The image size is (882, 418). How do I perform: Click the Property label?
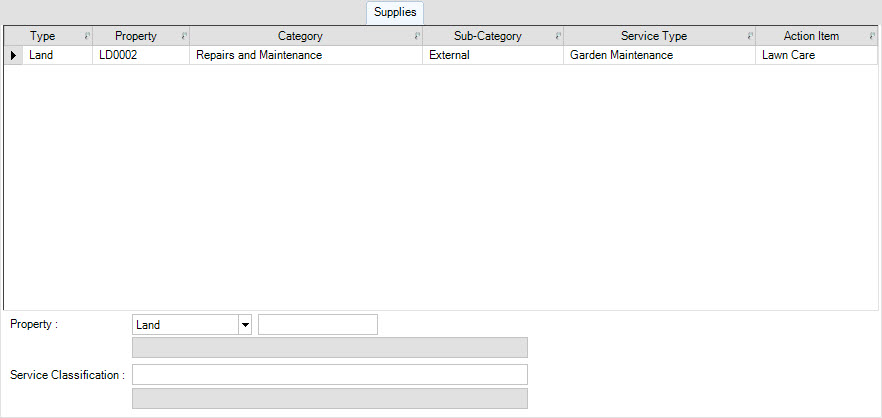click(34, 325)
